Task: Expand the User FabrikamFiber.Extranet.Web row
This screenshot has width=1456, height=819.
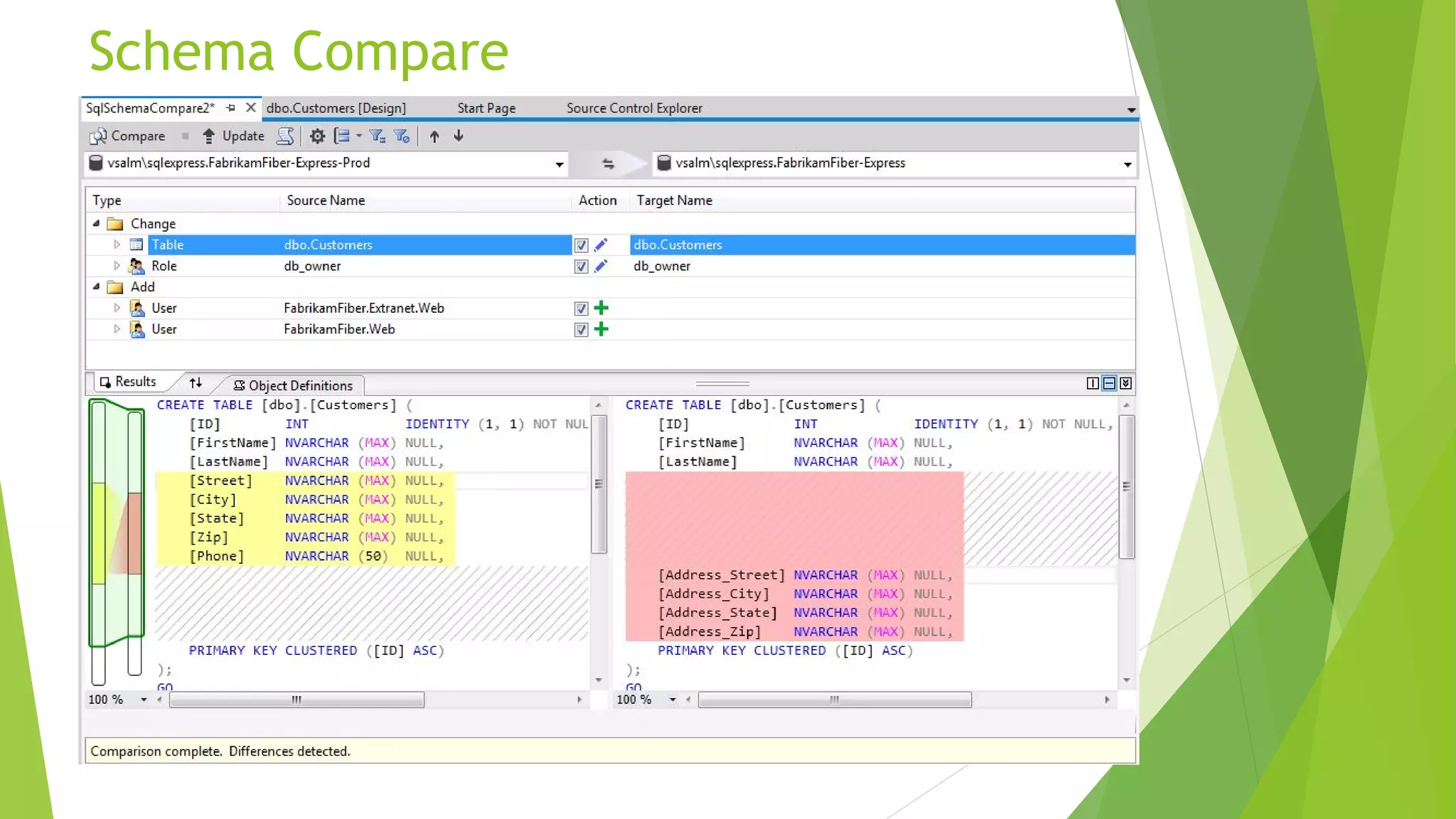Action: [x=117, y=308]
